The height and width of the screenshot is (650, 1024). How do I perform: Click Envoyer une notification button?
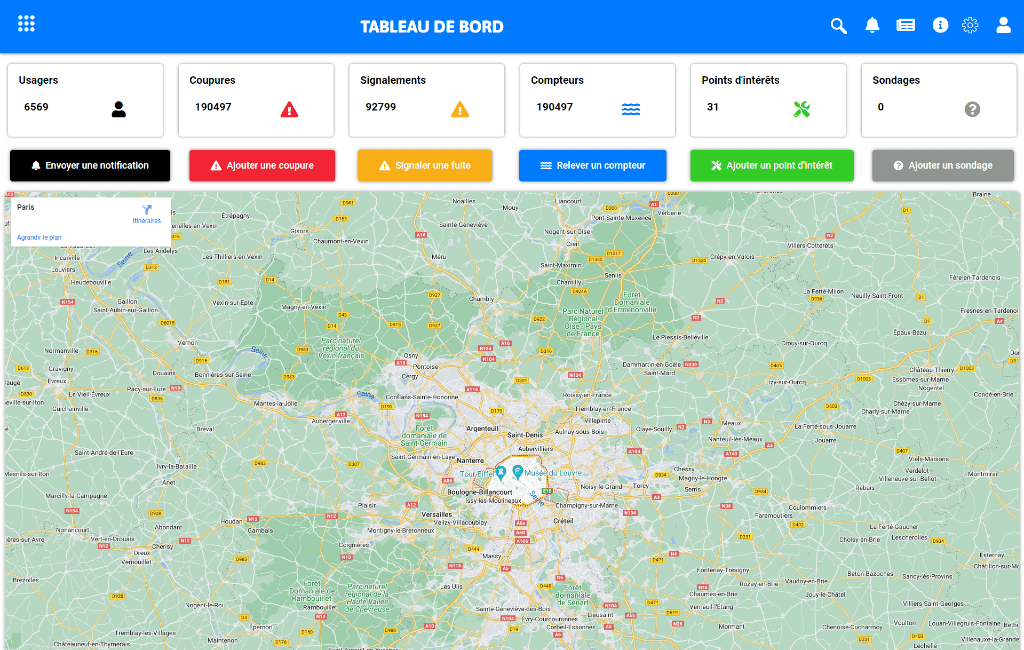90,166
